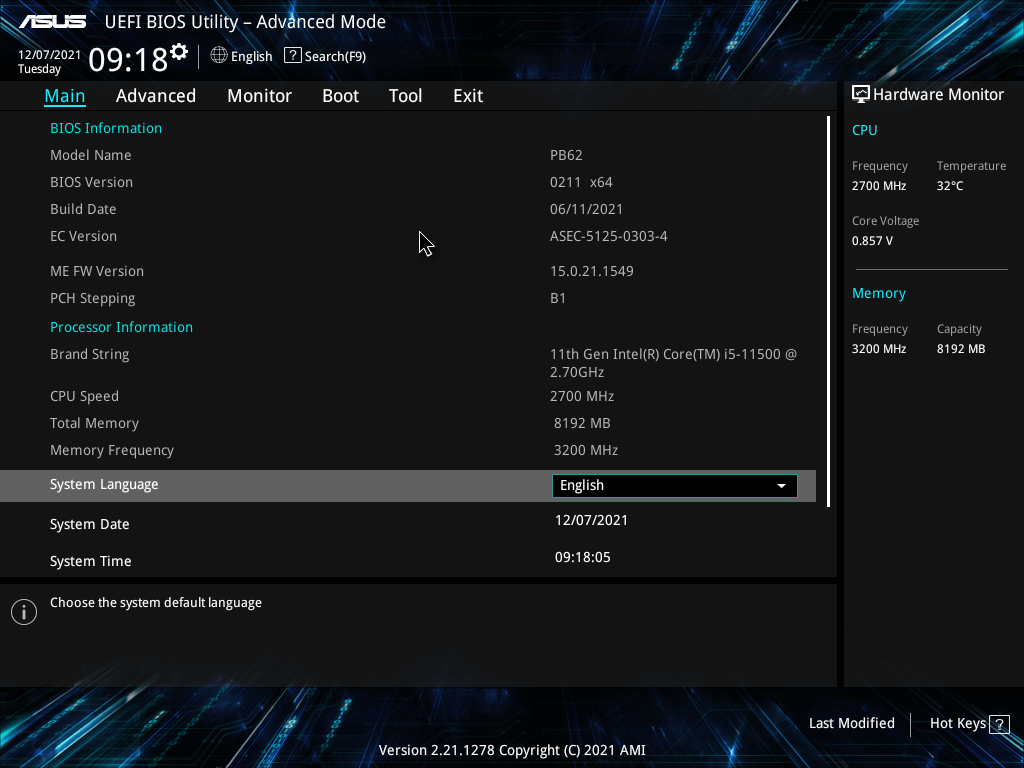Click Hardware Monitor memory capacity 8192 MB
Viewport: 1024px width, 768px height.
pyautogui.click(x=961, y=349)
